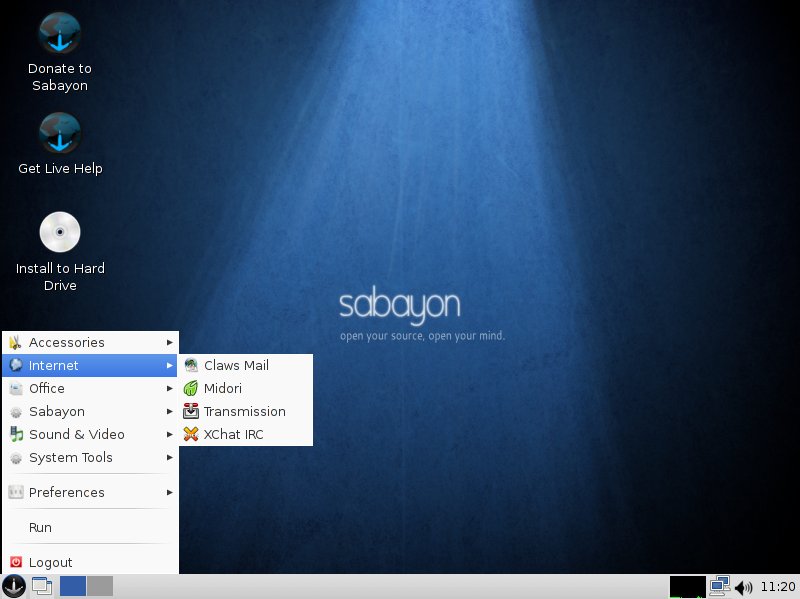Viewport: 800px width, 599px height.
Task: Launch the Midori web browser
Action: 222,388
